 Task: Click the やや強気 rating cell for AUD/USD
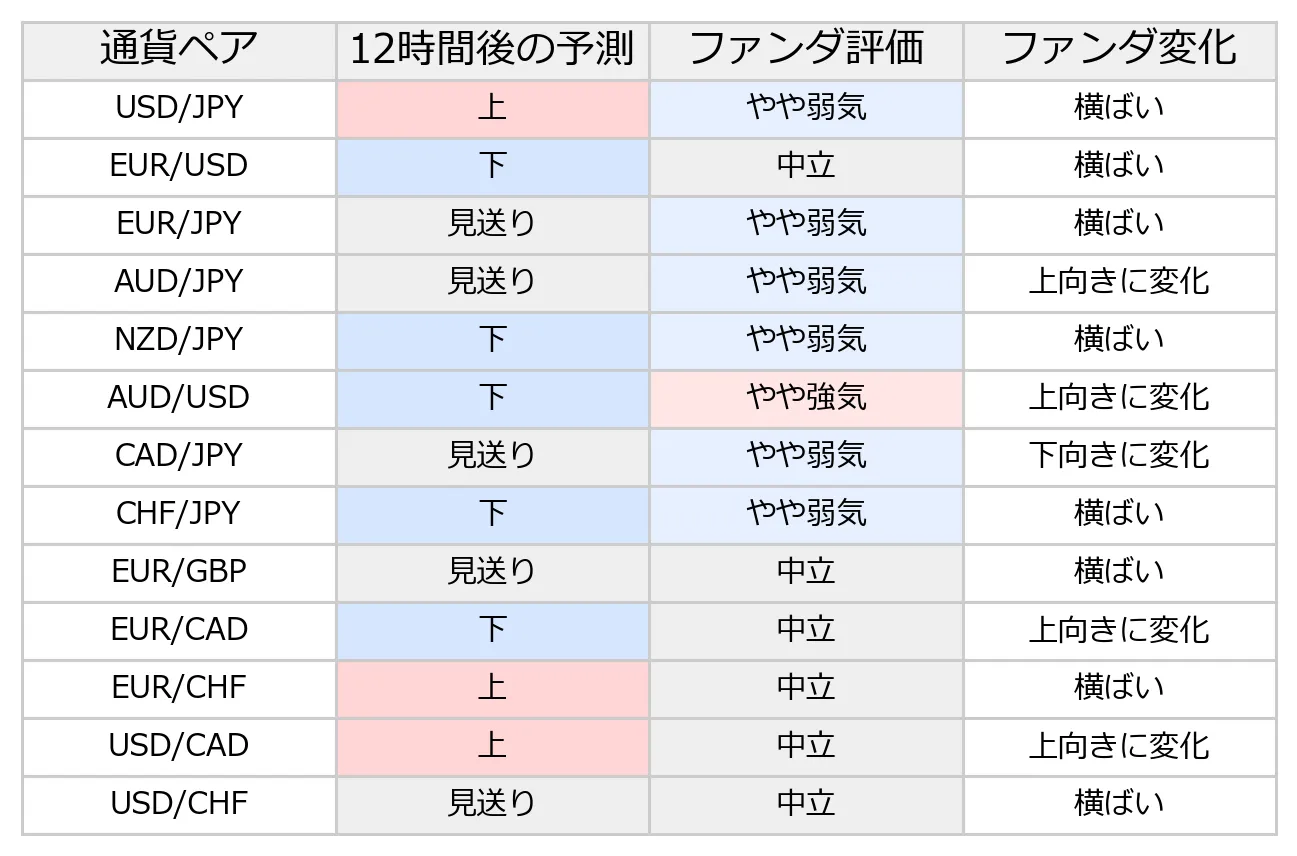(x=806, y=398)
